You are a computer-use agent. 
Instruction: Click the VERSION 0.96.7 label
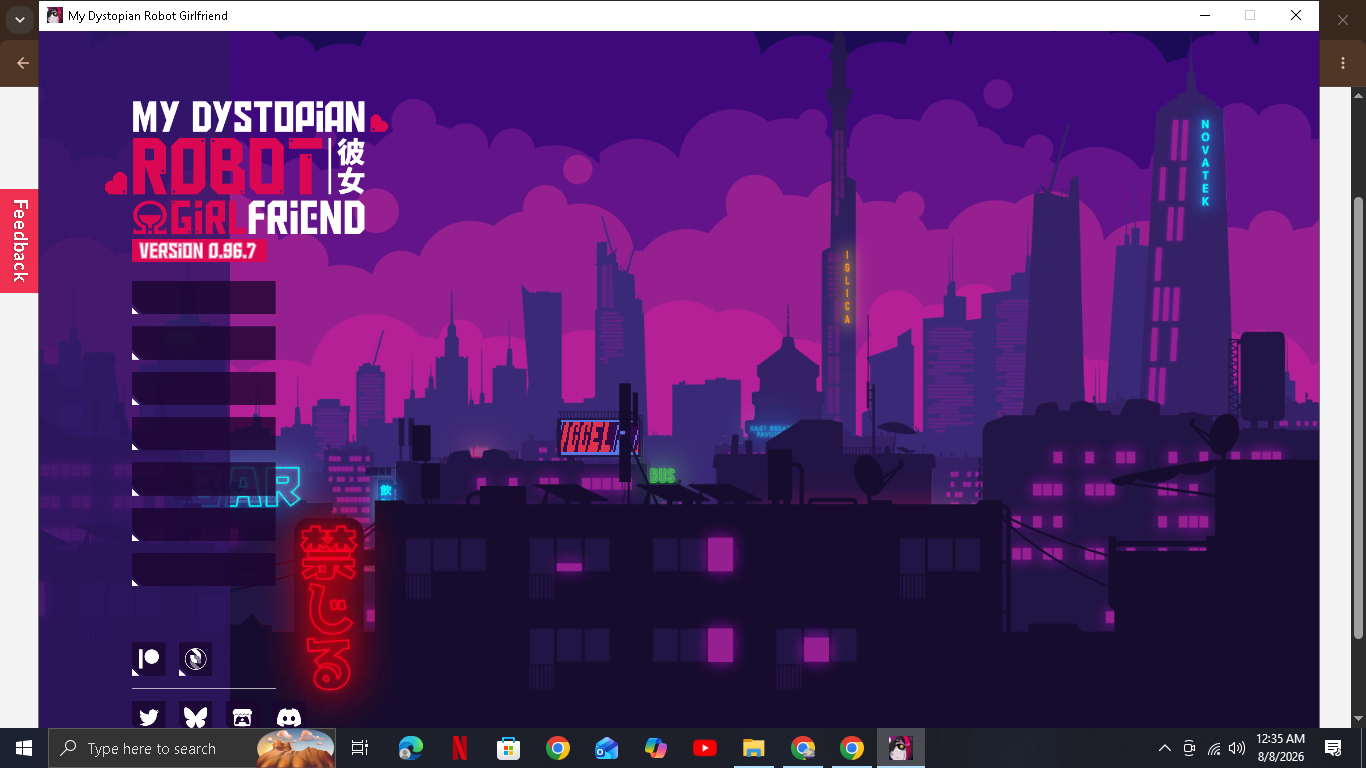pos(198,250)
